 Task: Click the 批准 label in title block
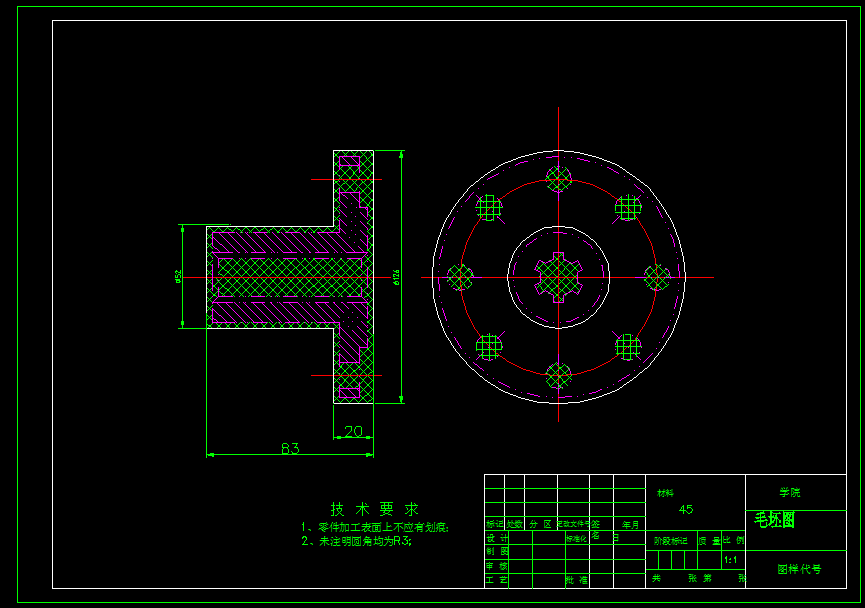click(576, 580)
